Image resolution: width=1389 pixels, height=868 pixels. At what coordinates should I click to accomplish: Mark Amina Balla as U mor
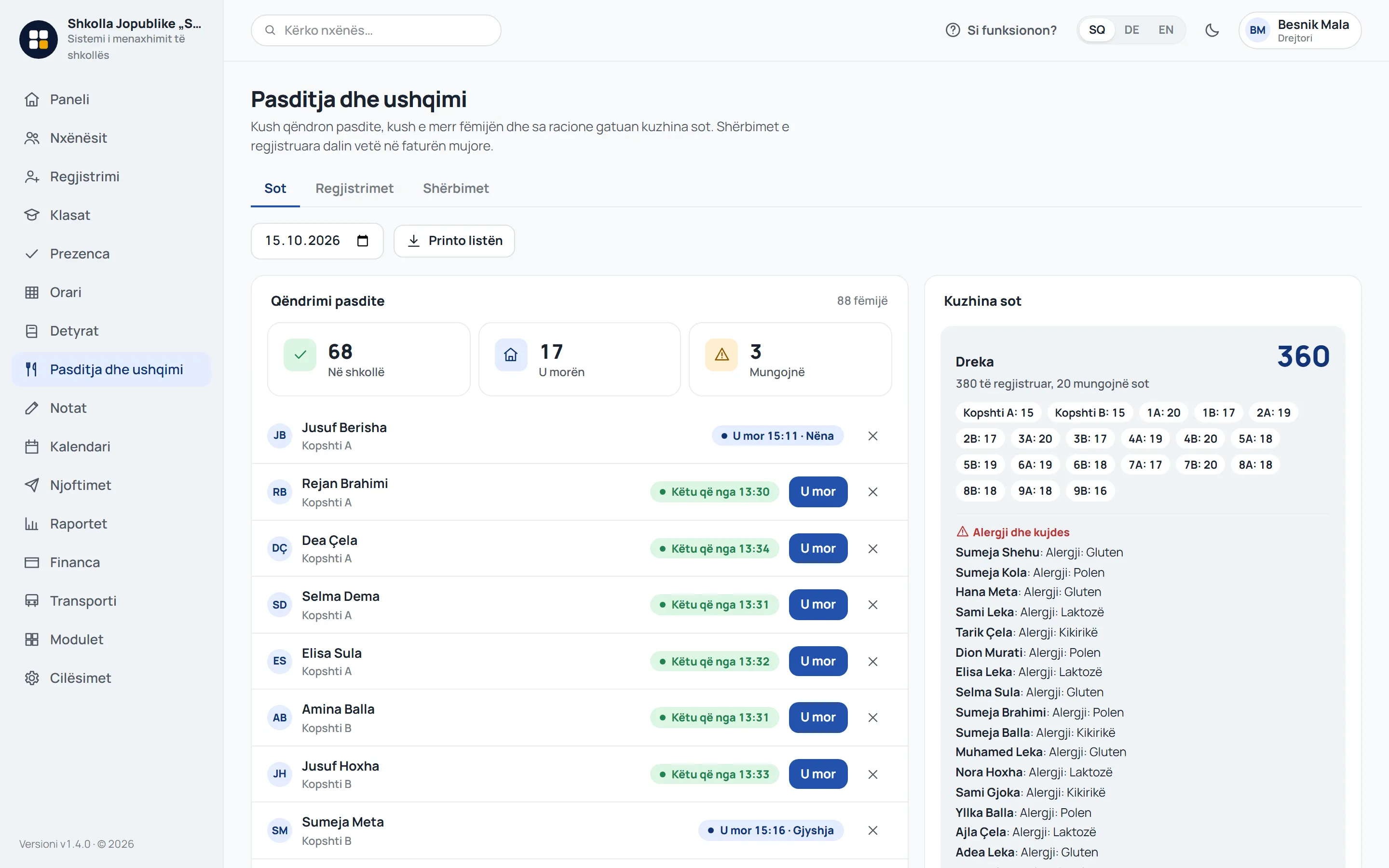818,717
